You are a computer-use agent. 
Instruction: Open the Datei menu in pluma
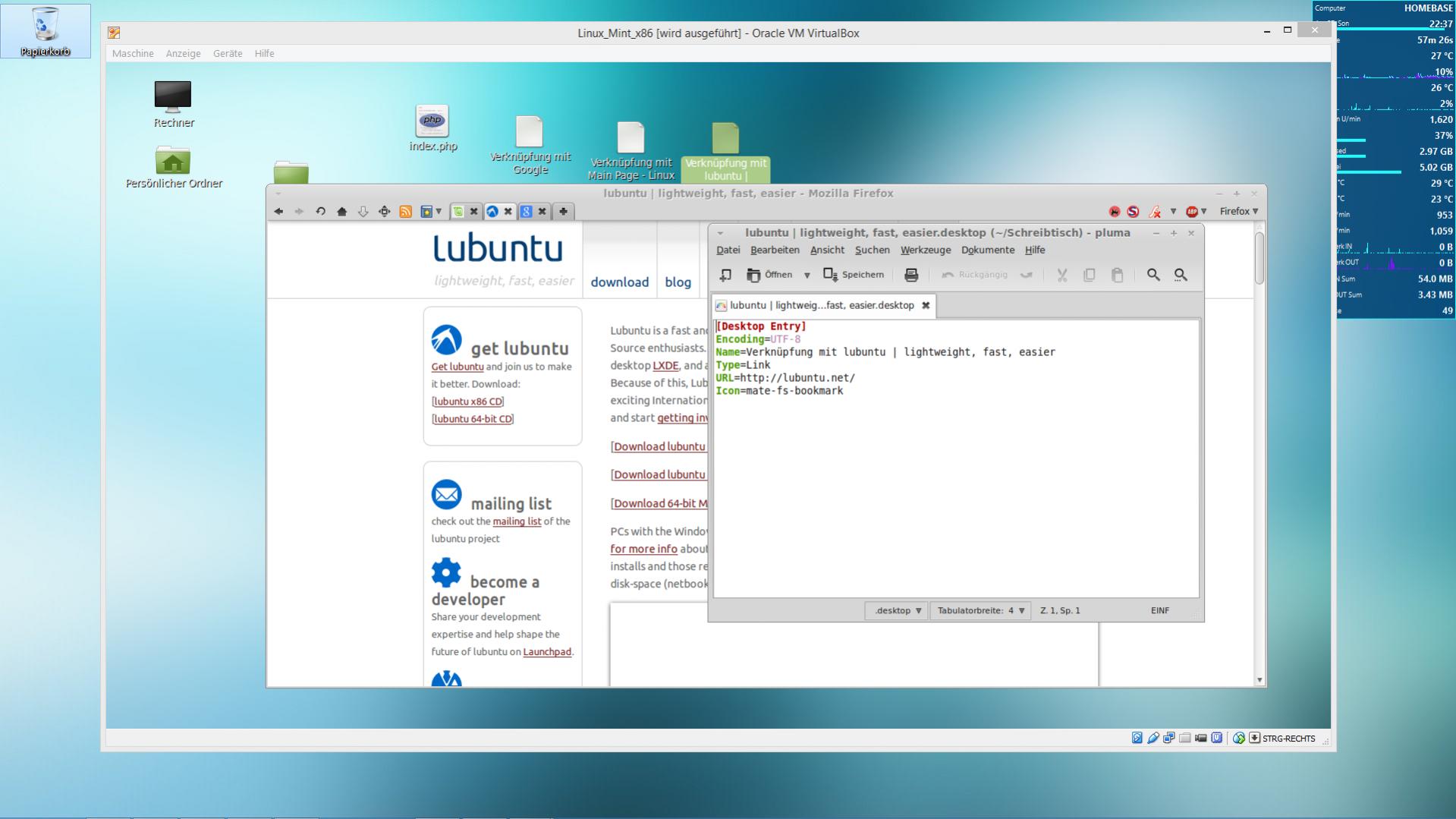tap(728, 250)
